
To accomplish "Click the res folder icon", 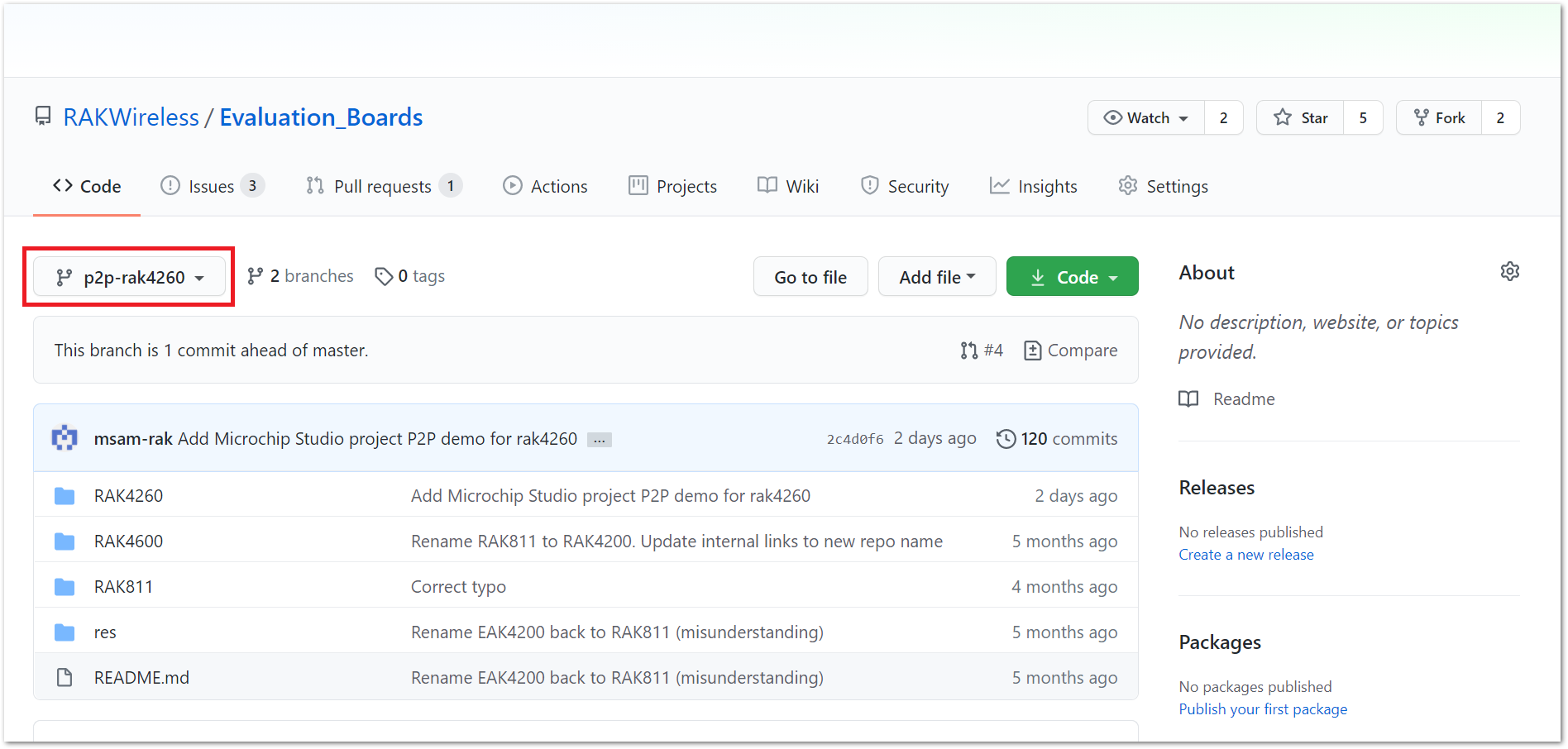I will (x=65, y=632).
